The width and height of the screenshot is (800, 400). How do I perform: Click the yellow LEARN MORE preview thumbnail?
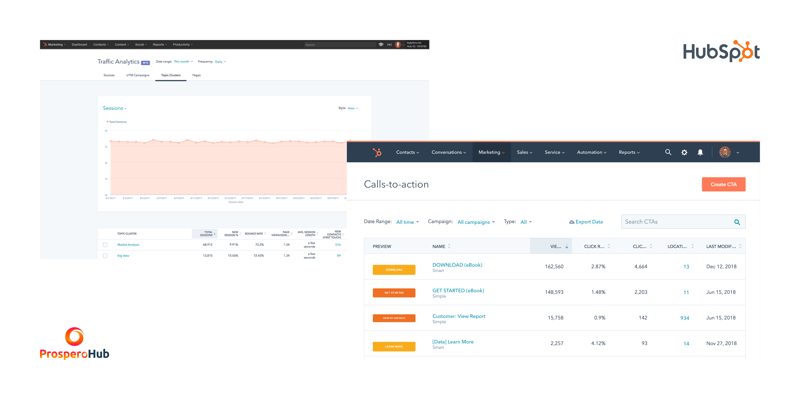click(394, 346)
